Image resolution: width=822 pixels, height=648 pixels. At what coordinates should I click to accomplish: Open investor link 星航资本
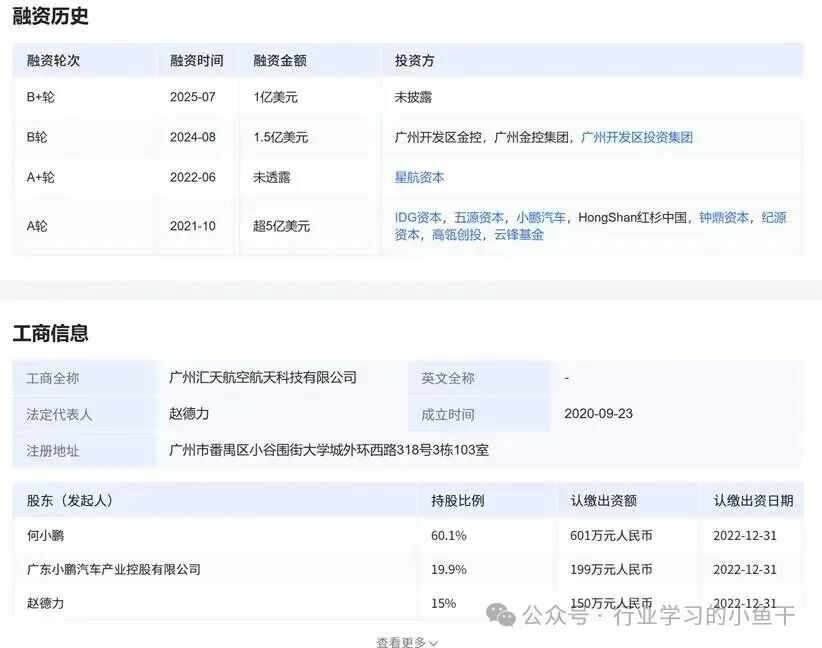click(419, 177)
